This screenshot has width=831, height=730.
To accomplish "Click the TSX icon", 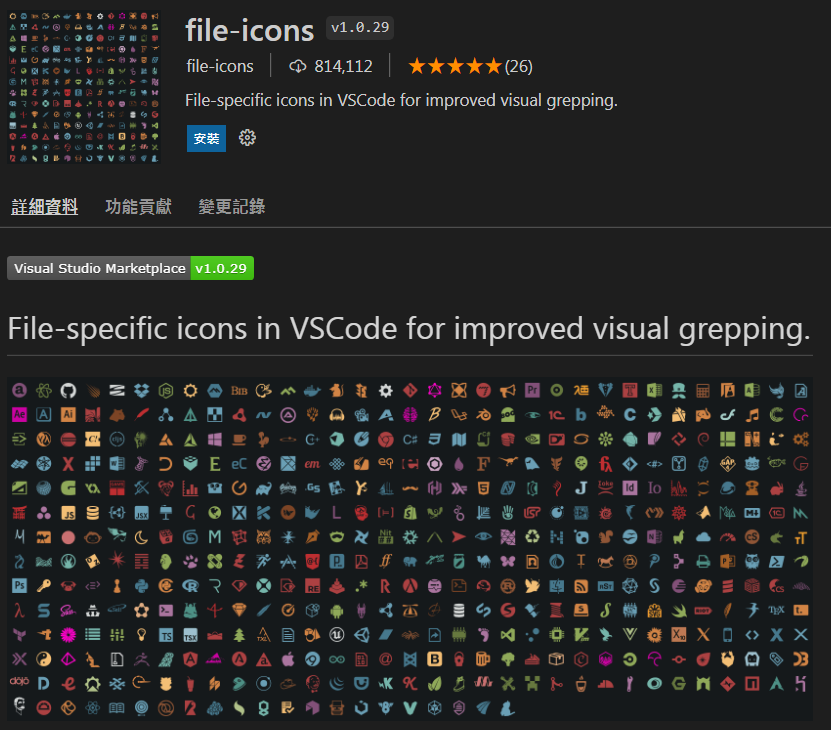I will 190,635.
